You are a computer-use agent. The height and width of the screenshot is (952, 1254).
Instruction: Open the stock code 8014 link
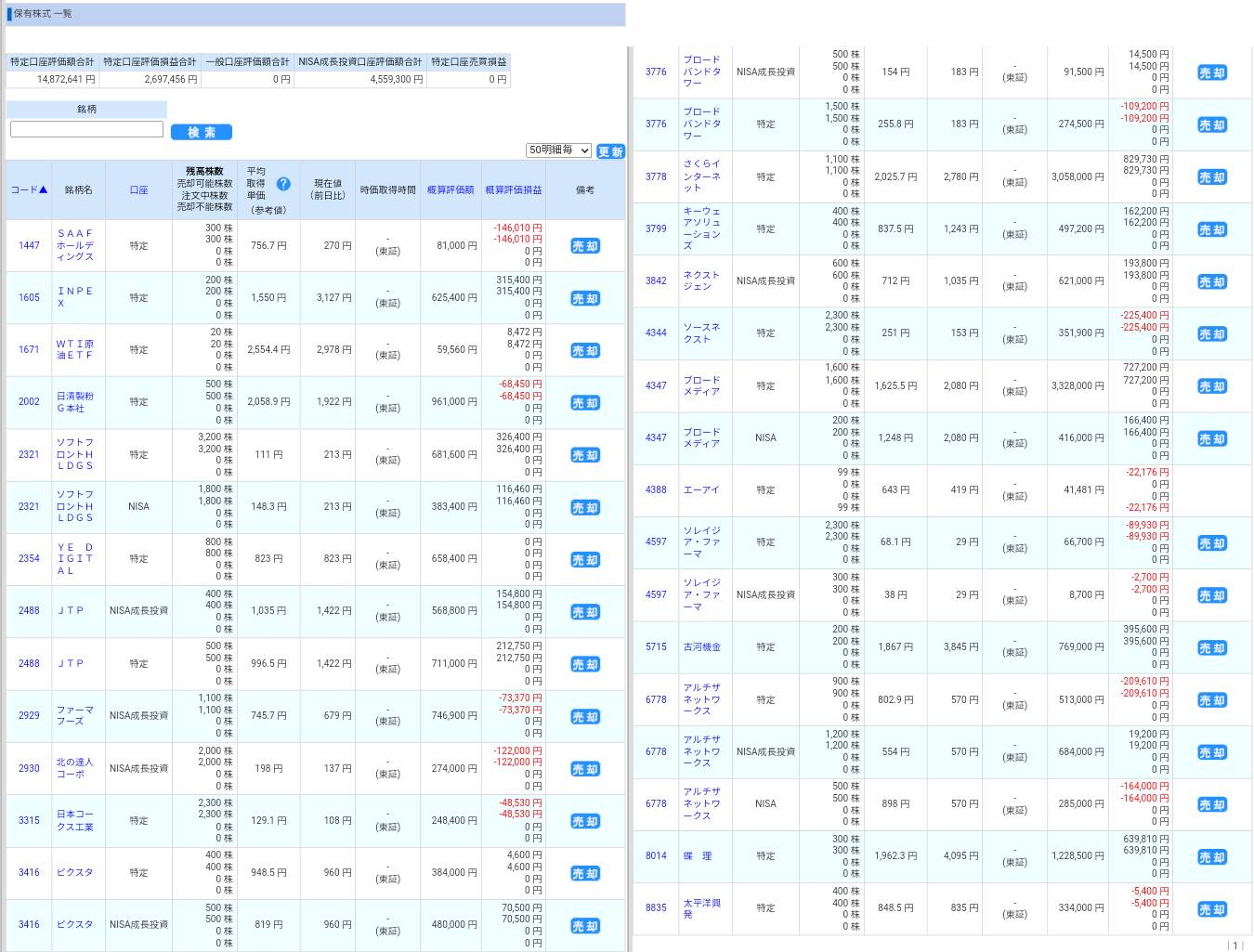tap(656, 856)
